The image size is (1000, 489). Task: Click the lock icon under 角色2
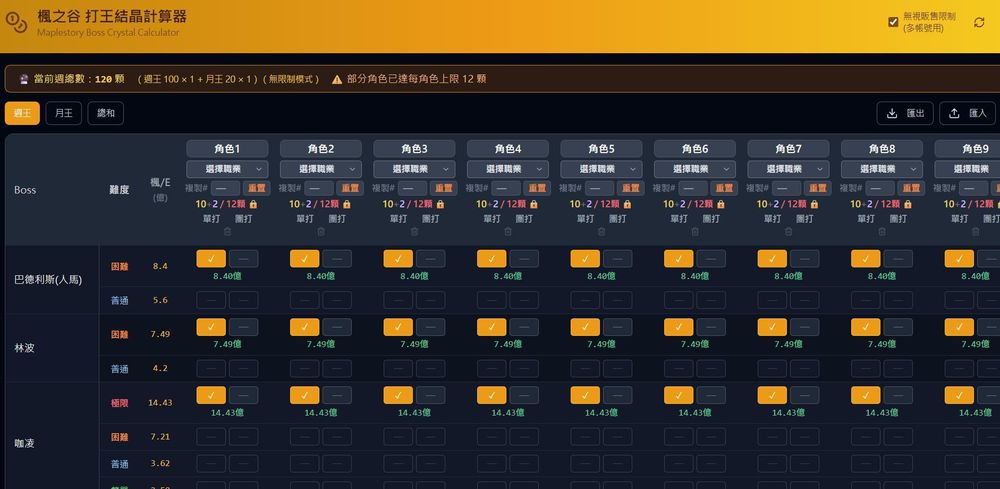pos(347,204)
